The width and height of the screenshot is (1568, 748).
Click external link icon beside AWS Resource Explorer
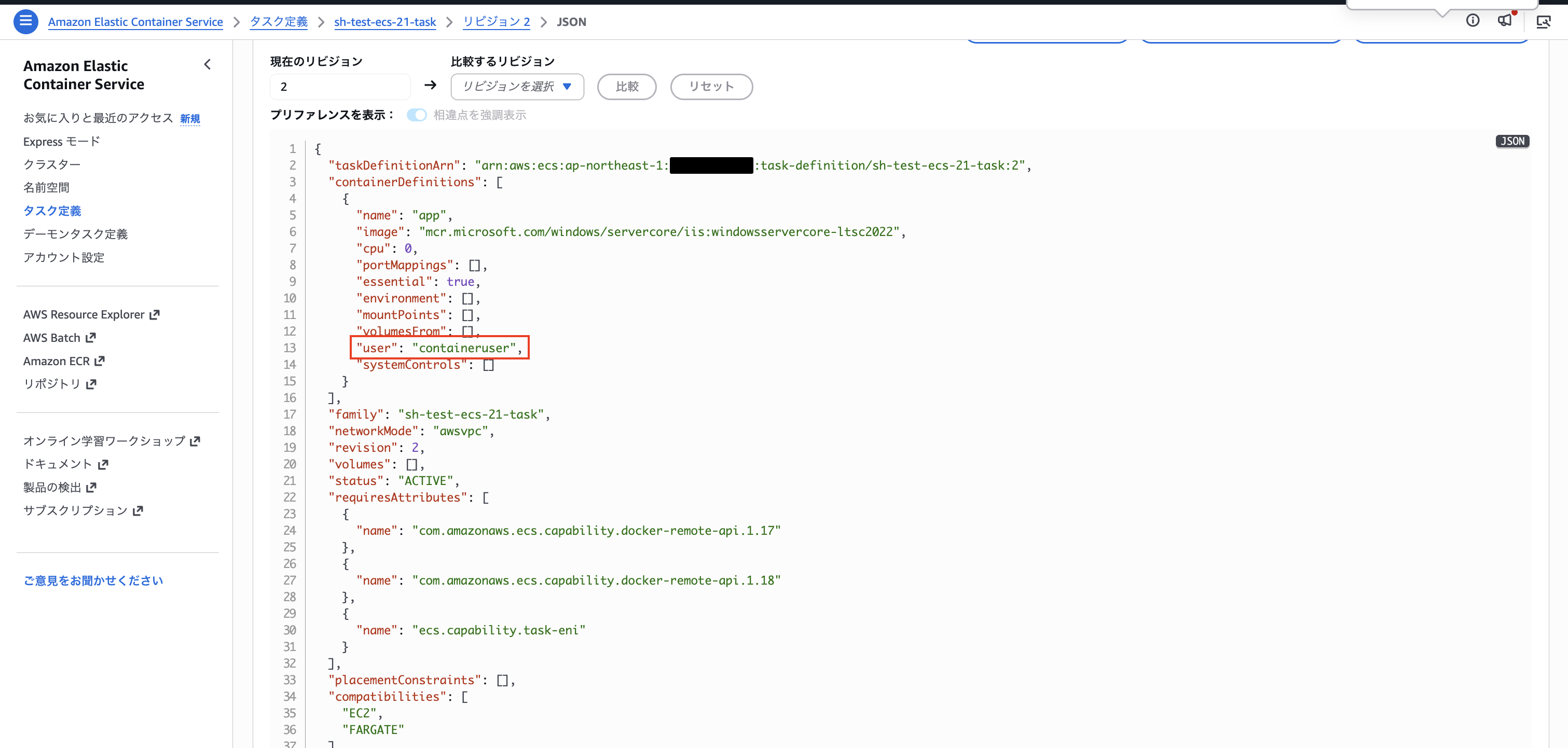(155, 315)
